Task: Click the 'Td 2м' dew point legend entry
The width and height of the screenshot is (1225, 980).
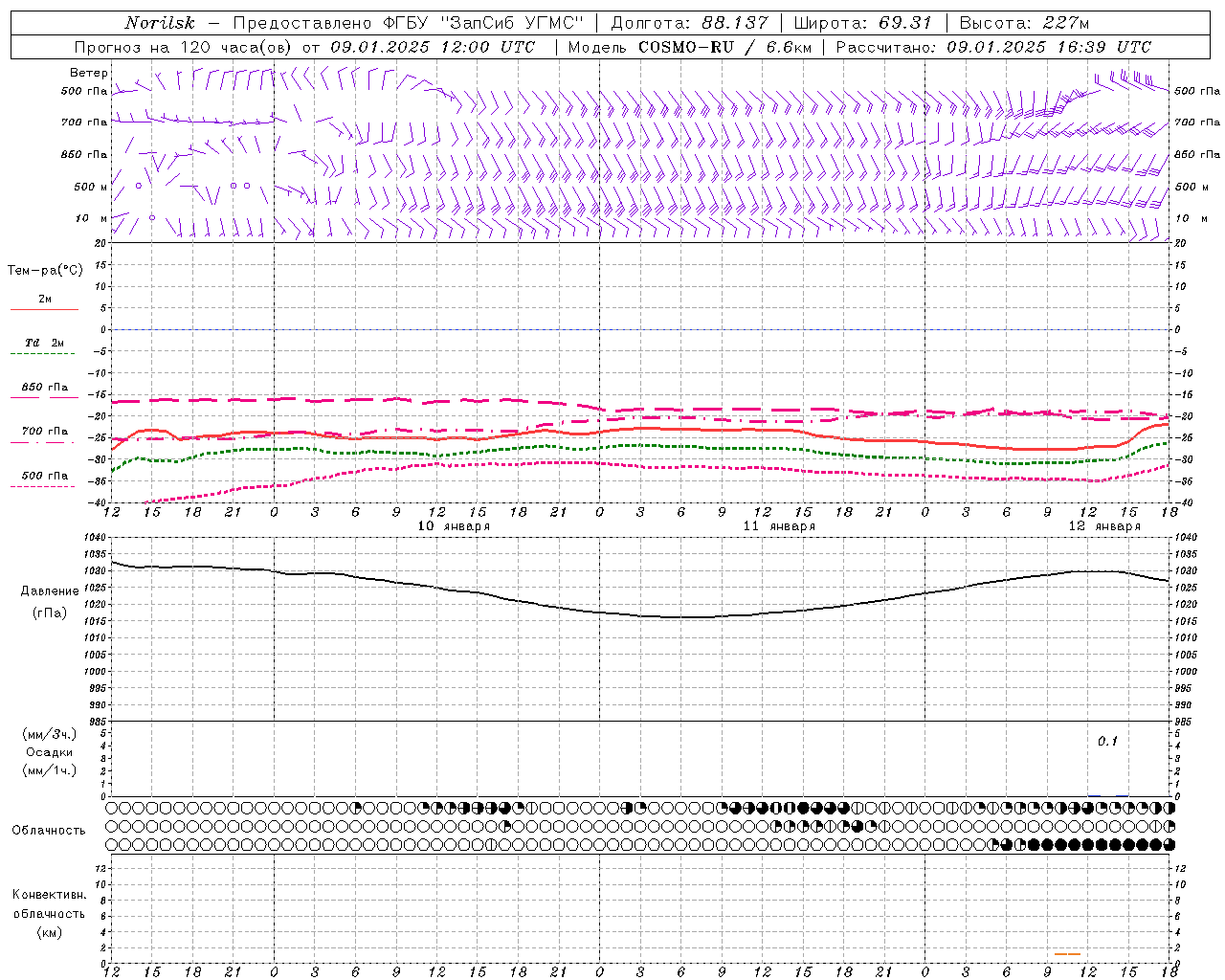Action: click(44, 343)
